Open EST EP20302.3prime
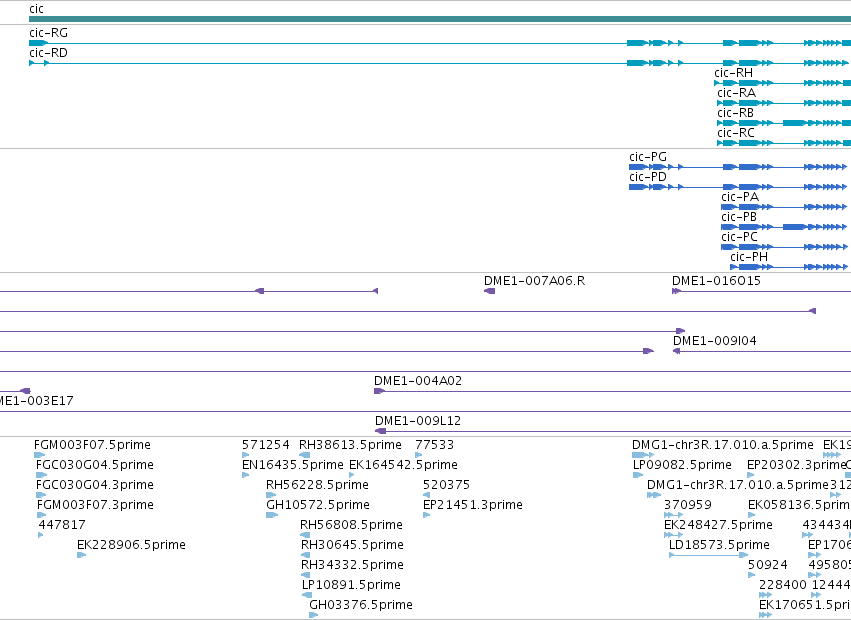 click(796, 465)
